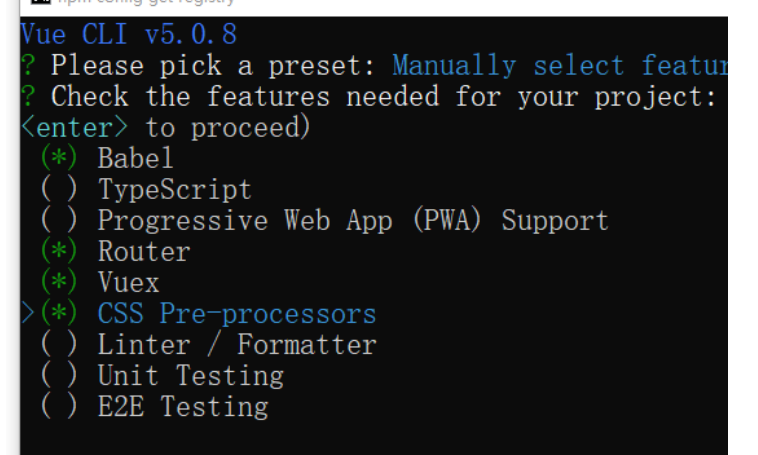Screen dimensions: 758x455
Task: Select the Babel feature label
Action: click(135, 158)
